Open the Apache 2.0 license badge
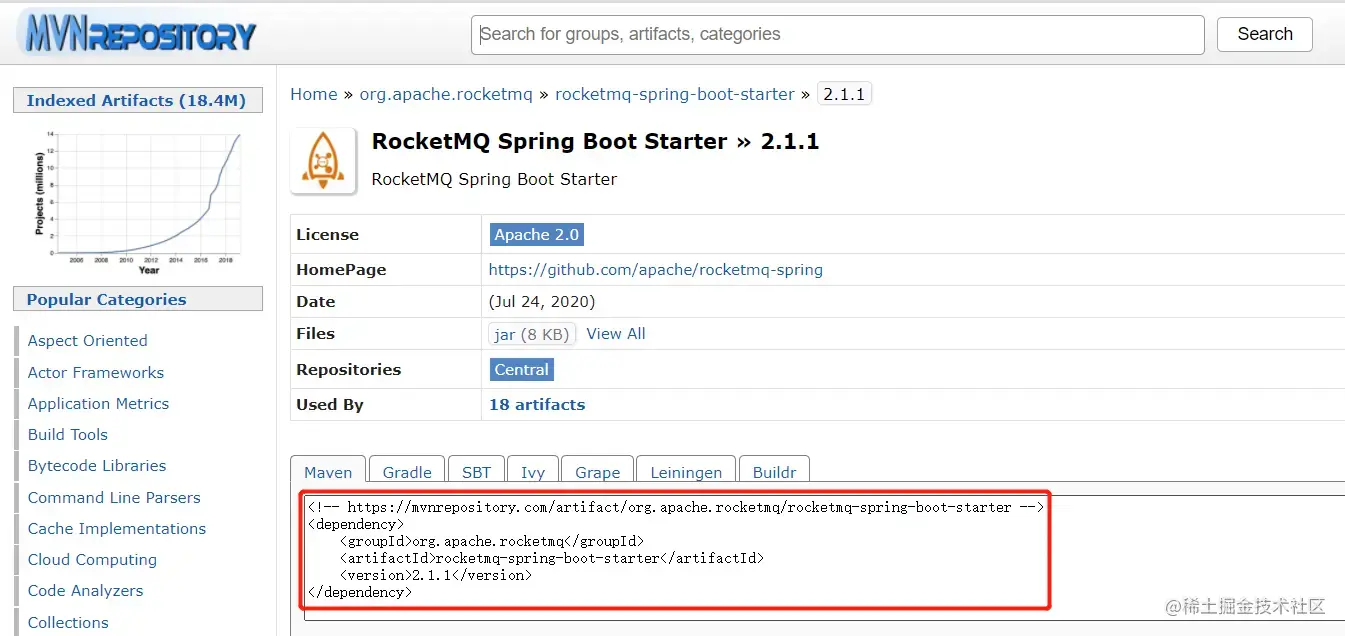 coord(536,234)
